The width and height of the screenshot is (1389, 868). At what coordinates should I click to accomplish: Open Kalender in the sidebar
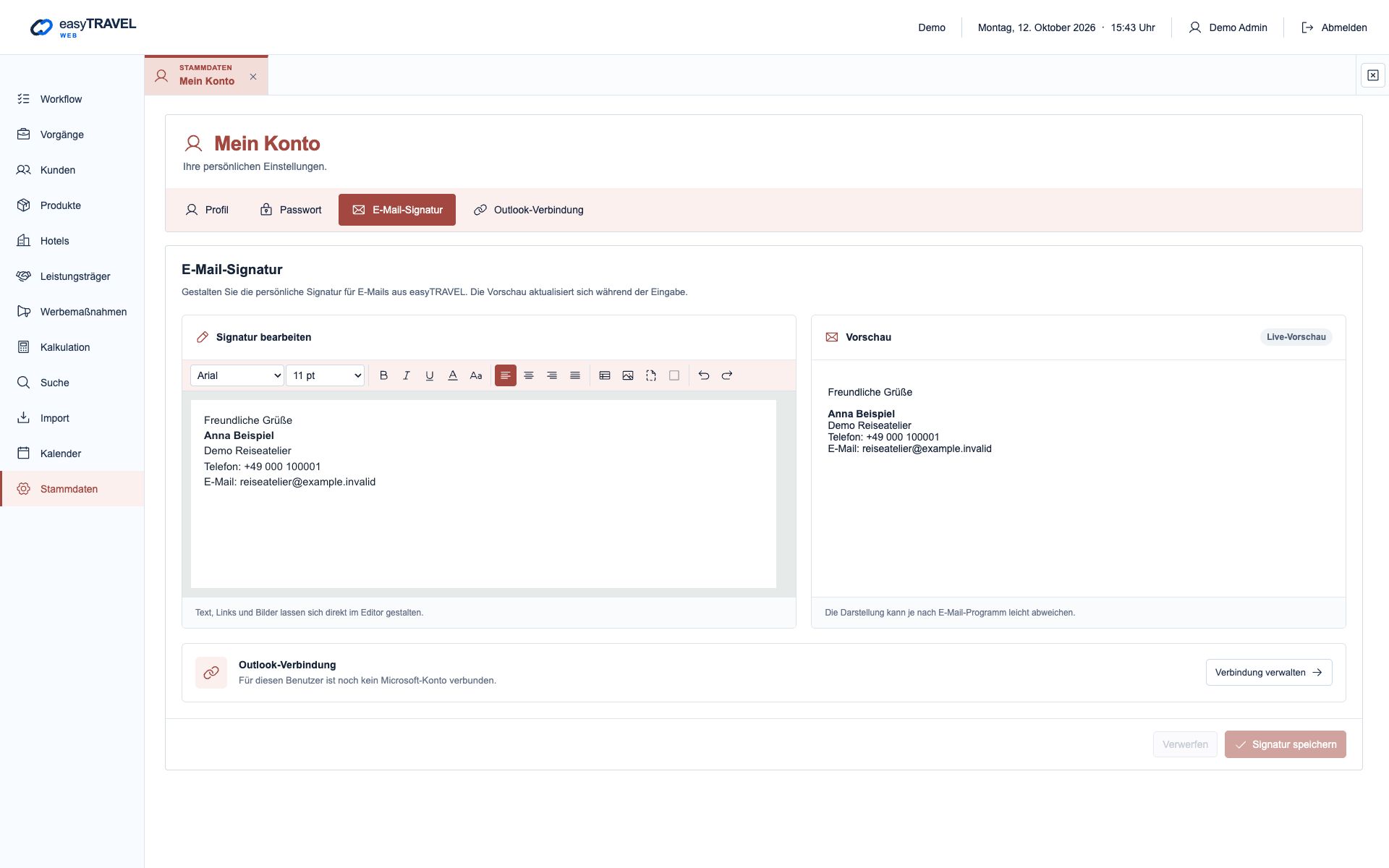[72, 454]
